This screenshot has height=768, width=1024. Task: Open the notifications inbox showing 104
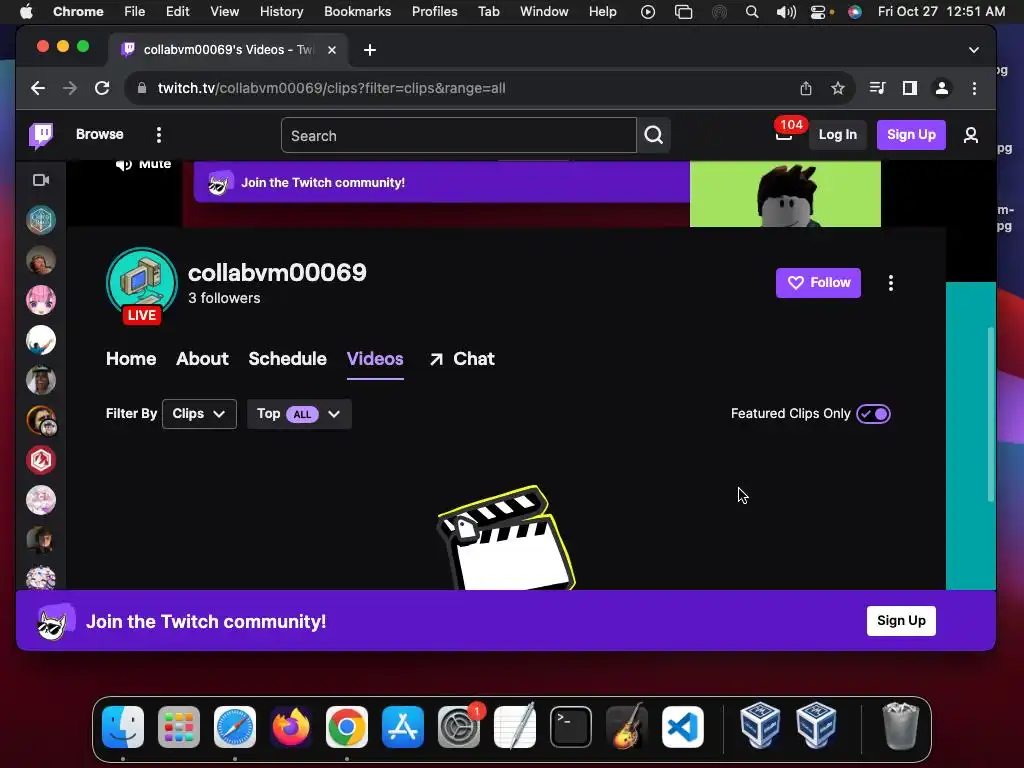click(784, 134)
